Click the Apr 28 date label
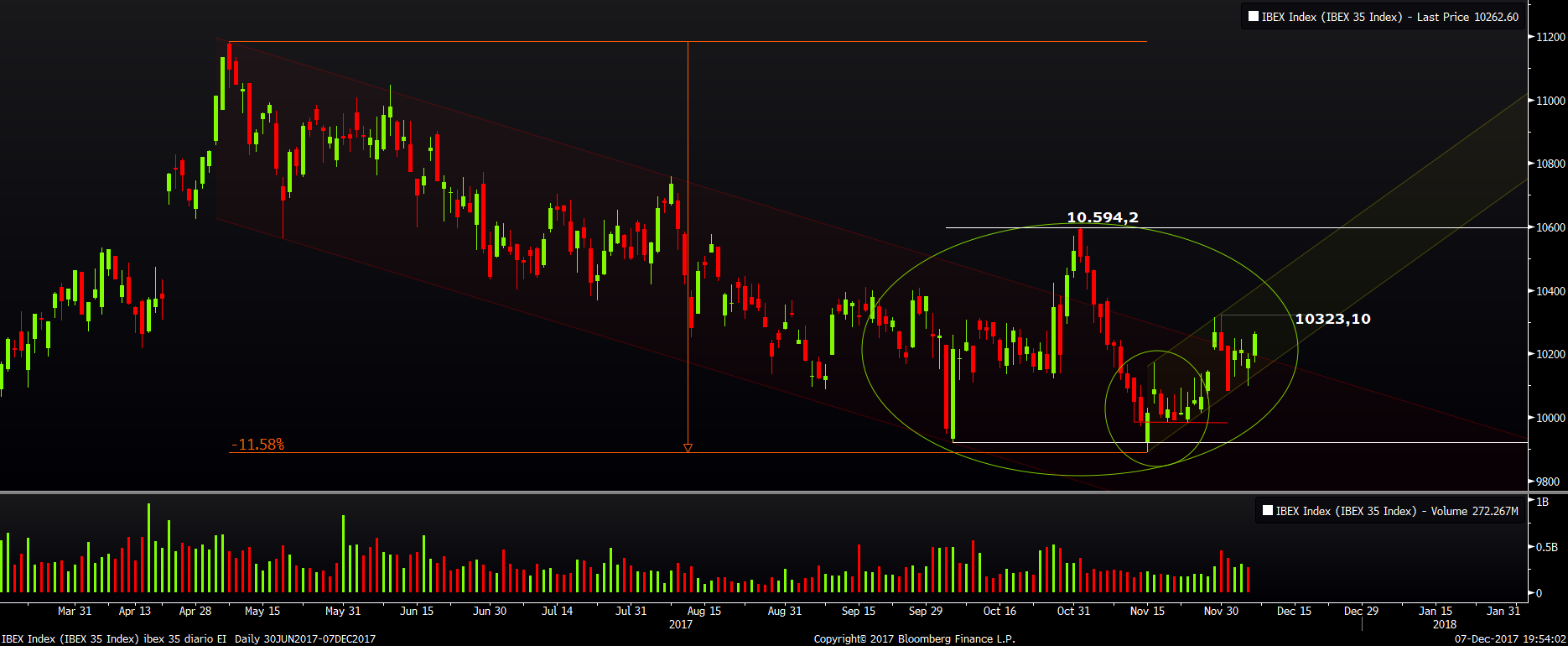Screen dimensions: 1568x646 195,611
